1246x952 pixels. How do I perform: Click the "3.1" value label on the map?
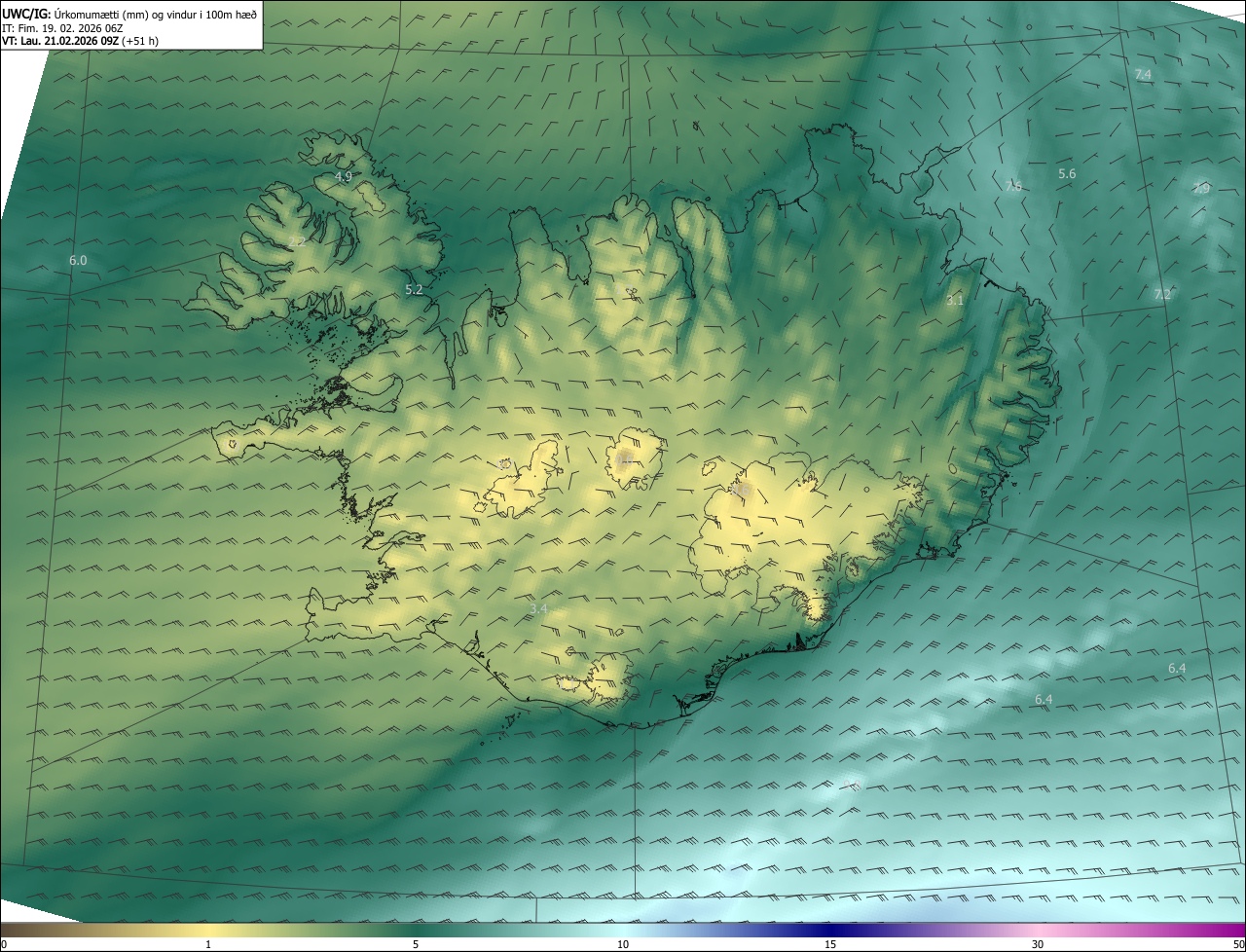[955, 300]
